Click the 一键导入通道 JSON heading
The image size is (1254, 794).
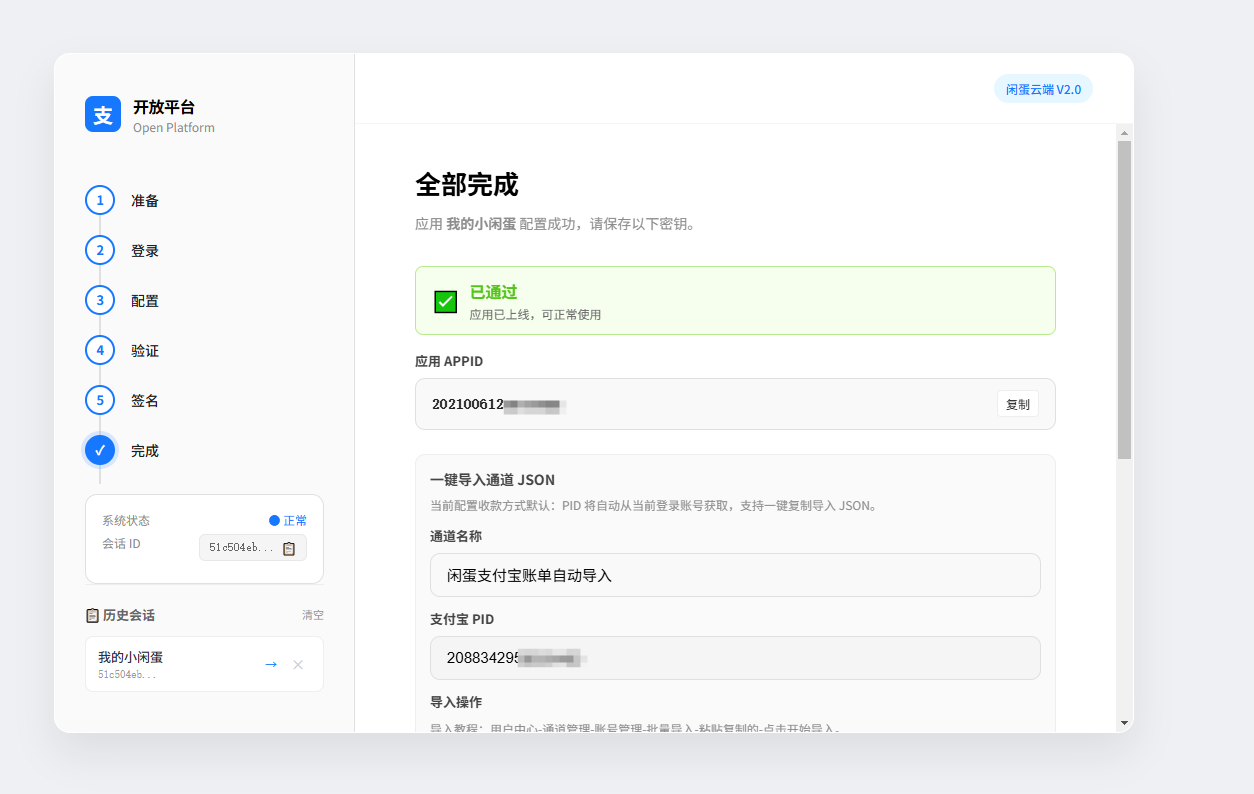[x=492, y=480]
